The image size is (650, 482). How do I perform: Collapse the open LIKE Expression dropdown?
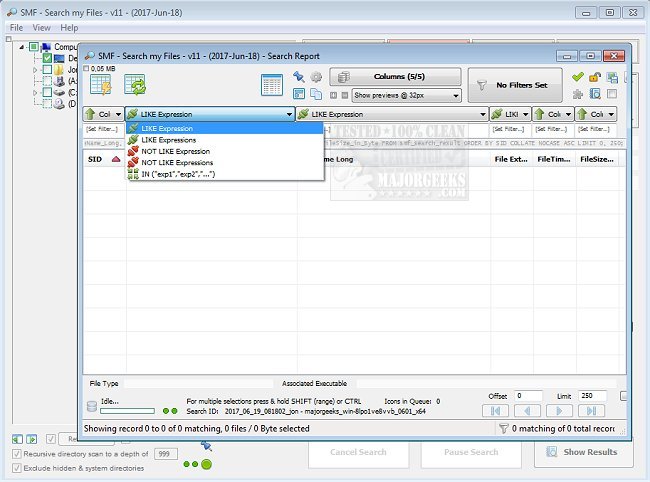[x=210, y=114]
